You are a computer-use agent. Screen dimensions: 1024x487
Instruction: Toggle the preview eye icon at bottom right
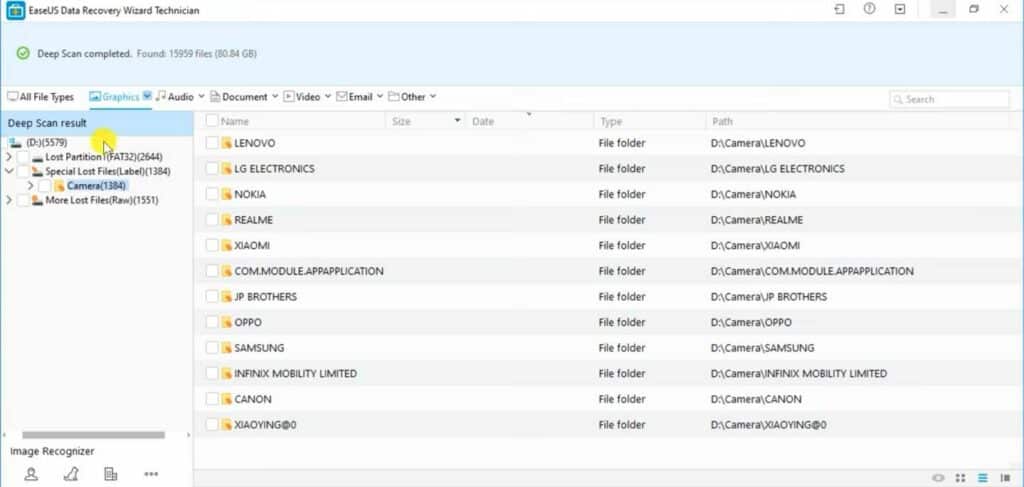coord(938,478)
